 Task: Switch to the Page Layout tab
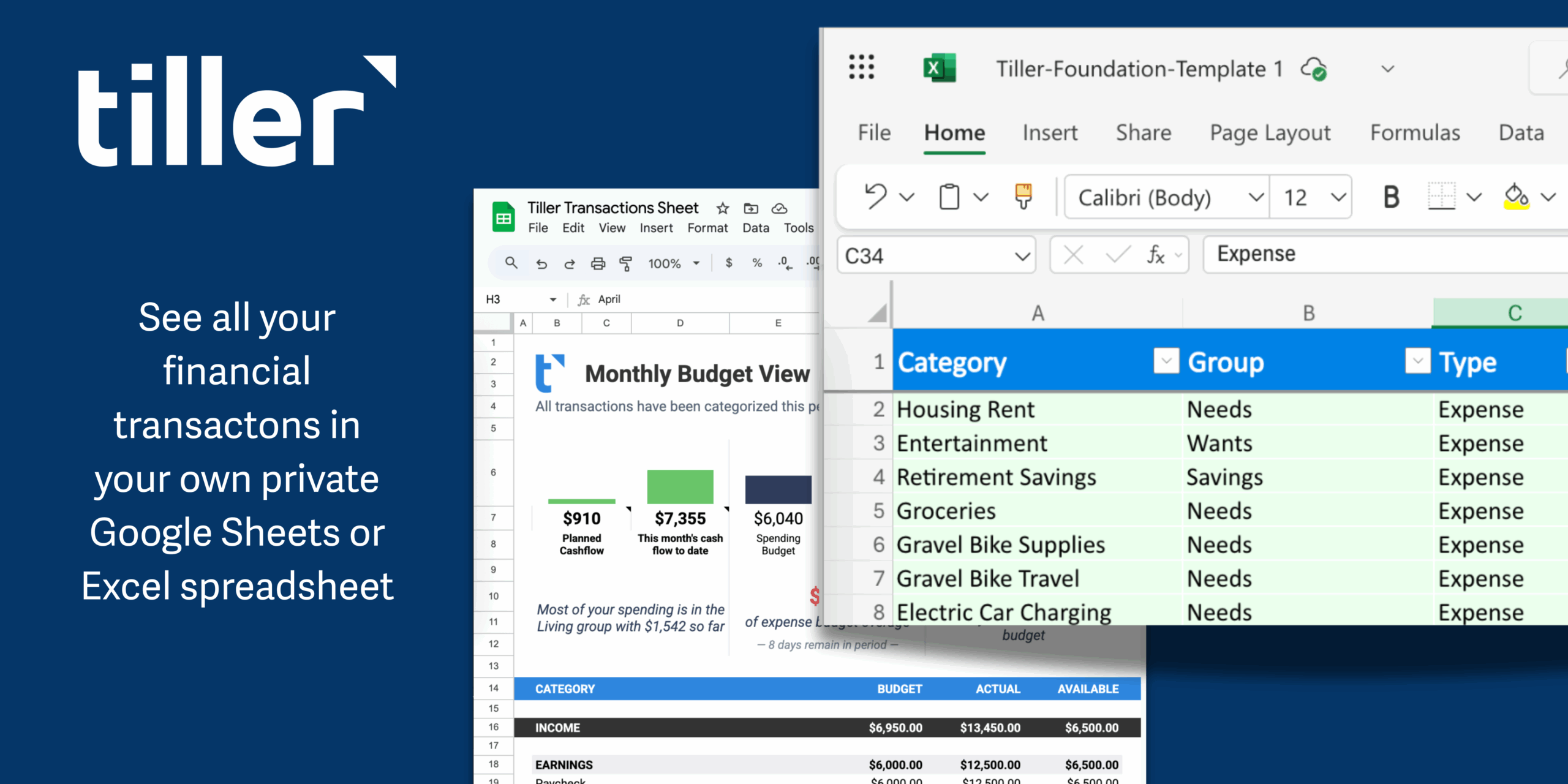click(x=1270, y=134)
